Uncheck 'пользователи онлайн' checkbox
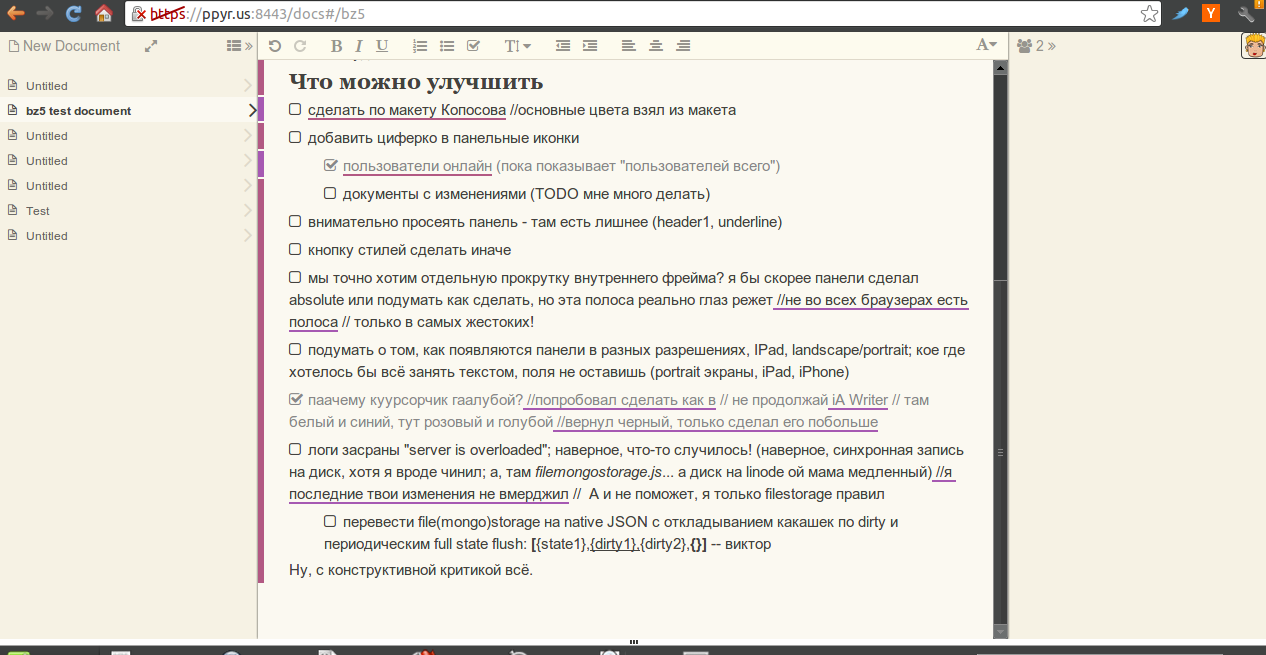 [330, 165]
